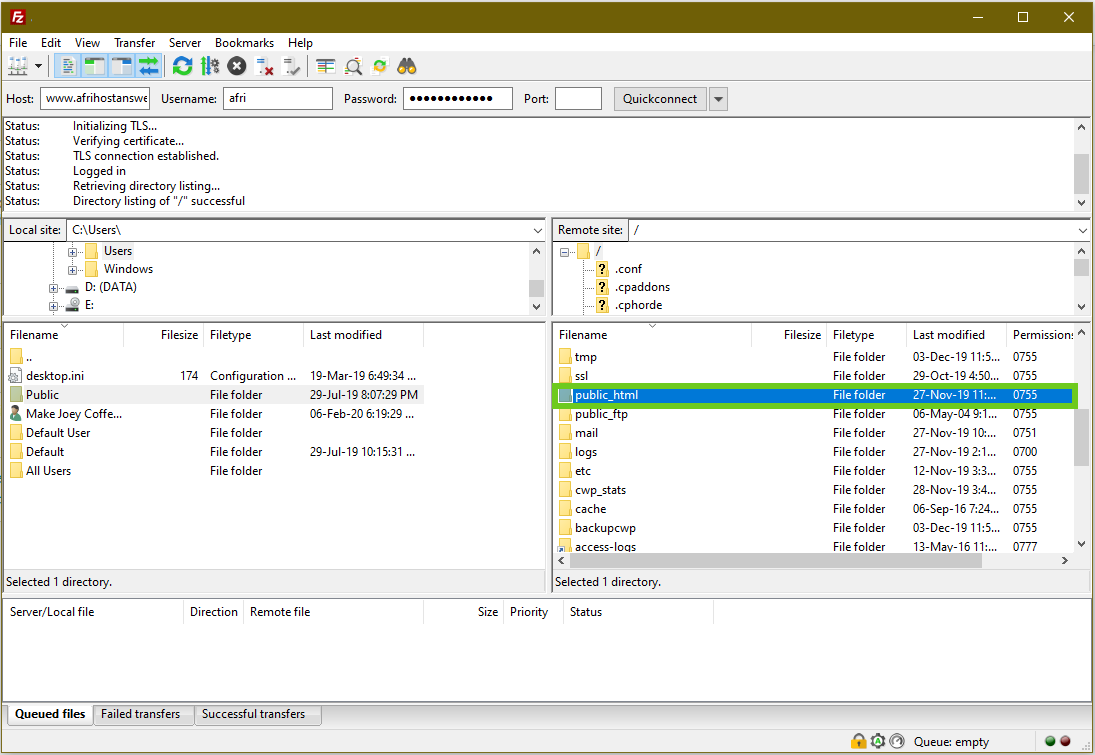Open the Quickconnect history dropdown arrow
The width and height of the screenshot is (1095, 755).
(x=718, y=99)
